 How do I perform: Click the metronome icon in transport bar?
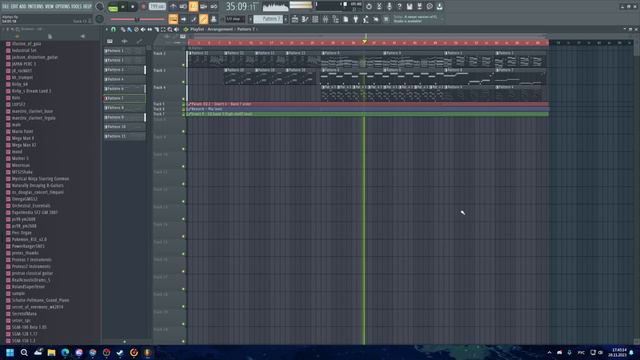click(x=173, y=7)
